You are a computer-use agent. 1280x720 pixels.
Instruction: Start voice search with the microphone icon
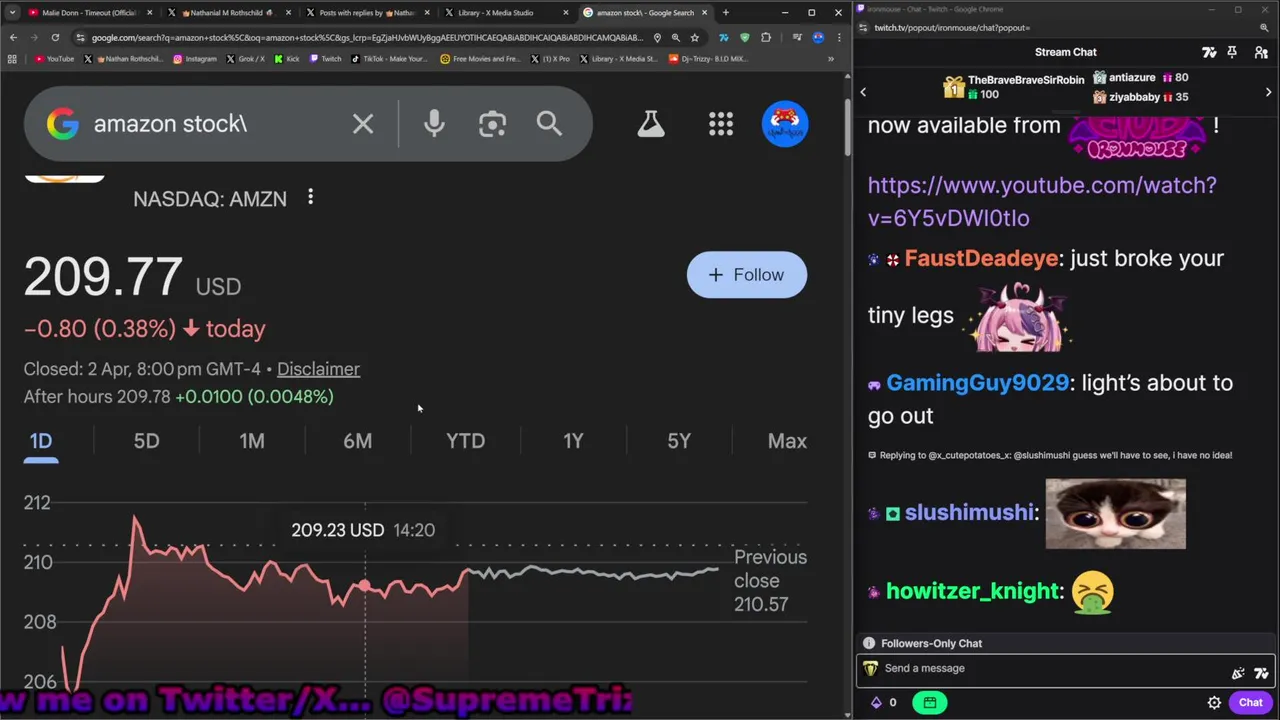tap(434, 124)
